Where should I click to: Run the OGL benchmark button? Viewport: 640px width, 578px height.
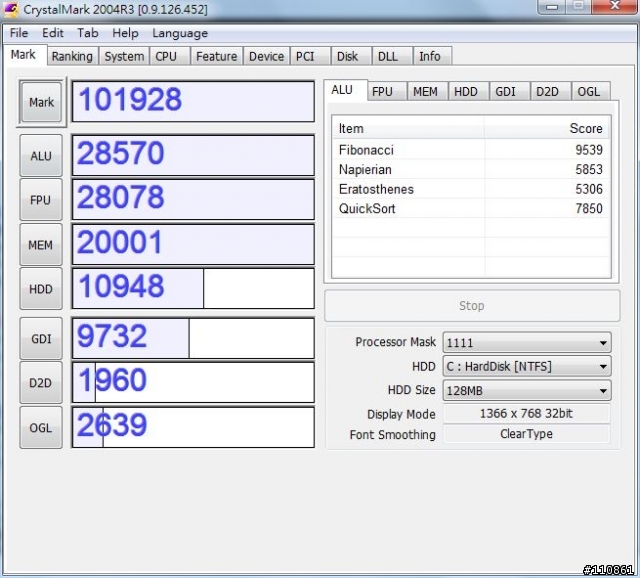click(x=41, y=428)
